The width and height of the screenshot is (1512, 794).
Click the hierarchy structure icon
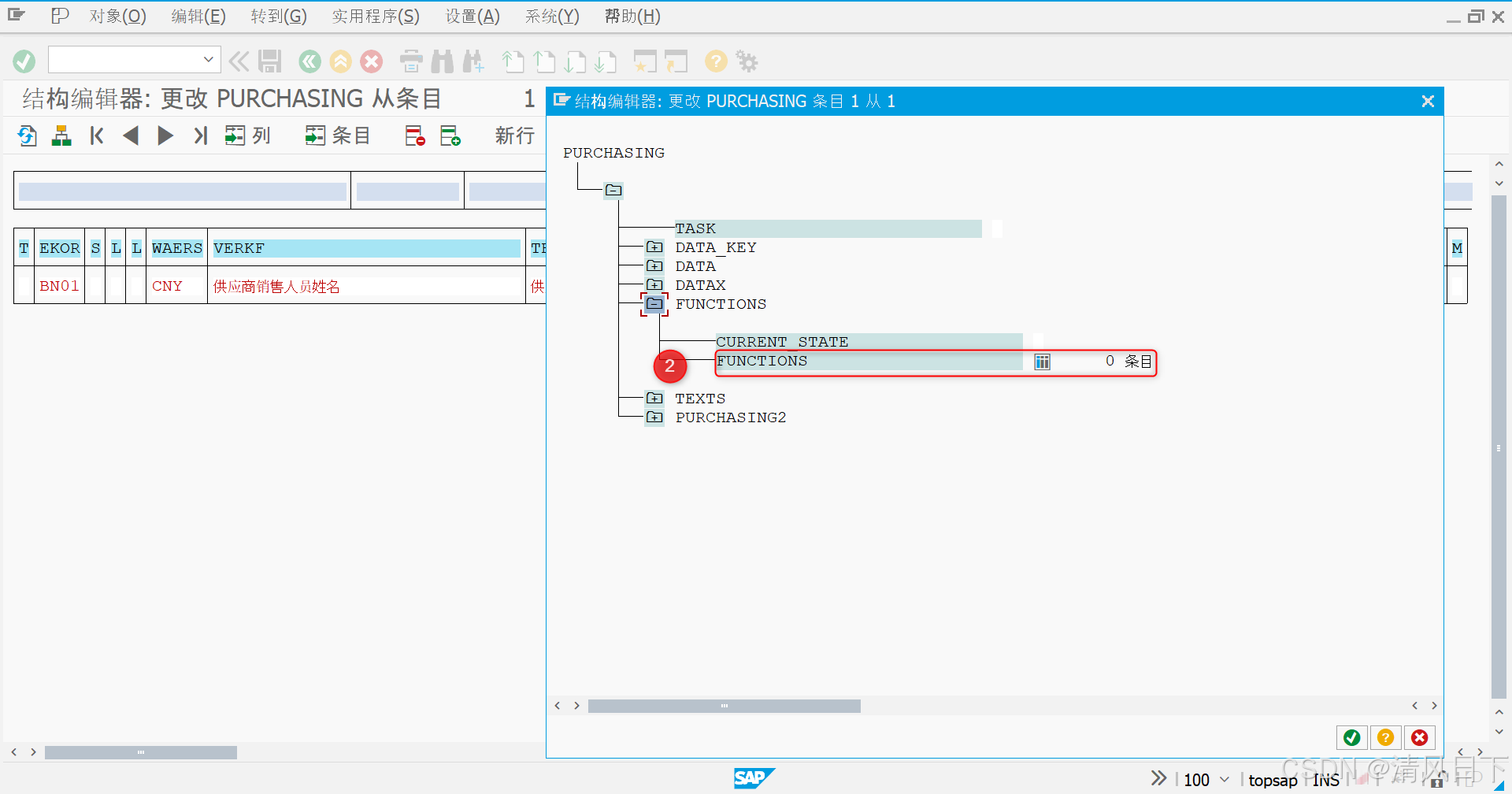coord(61,135)
